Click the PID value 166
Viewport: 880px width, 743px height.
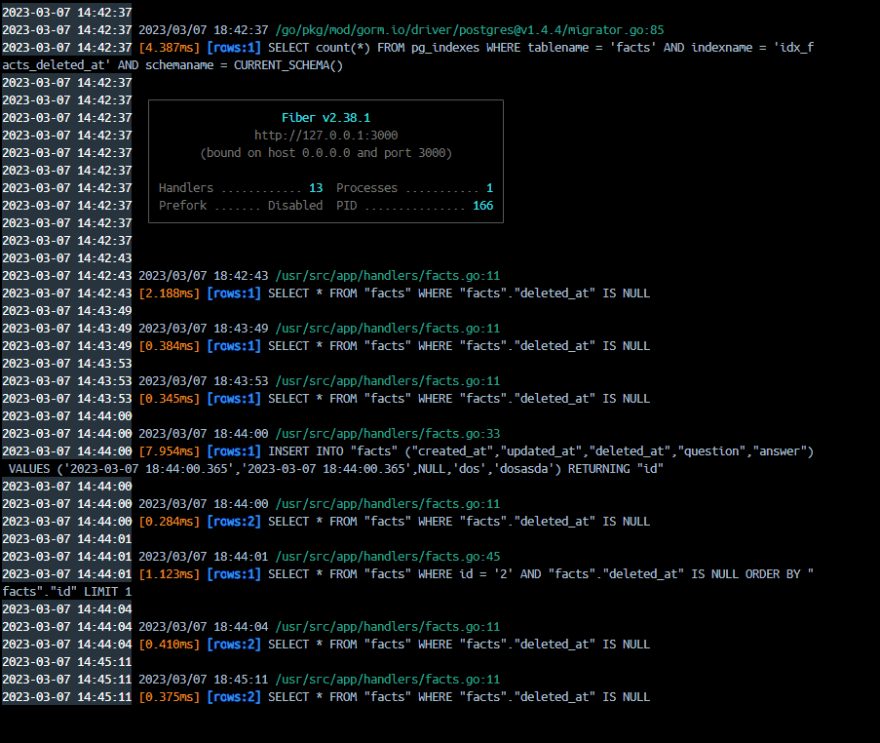click(483, 205)
